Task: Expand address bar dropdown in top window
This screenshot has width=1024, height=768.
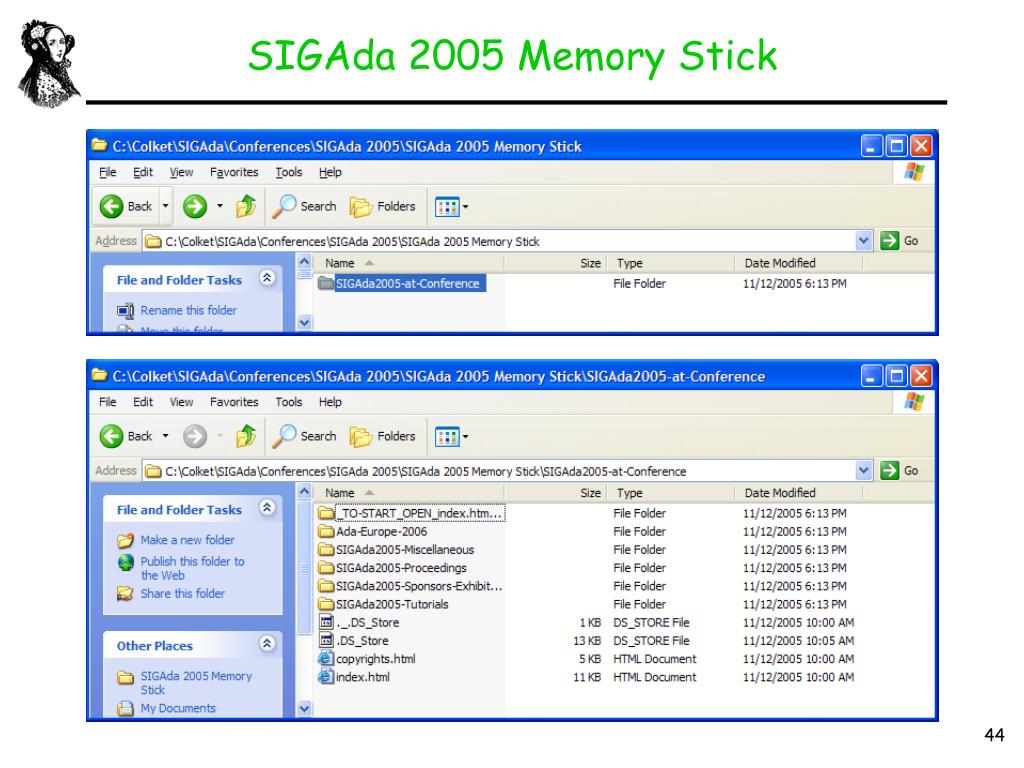Action: [863, 241]
